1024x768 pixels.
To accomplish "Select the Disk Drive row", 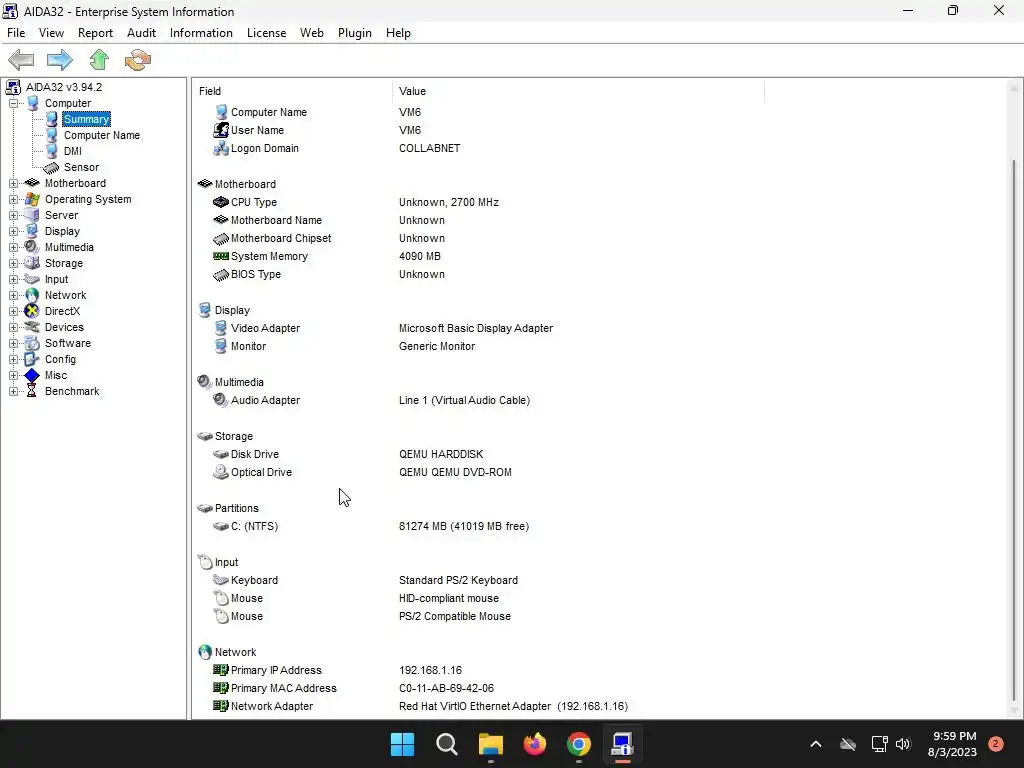I will point(480,454).
